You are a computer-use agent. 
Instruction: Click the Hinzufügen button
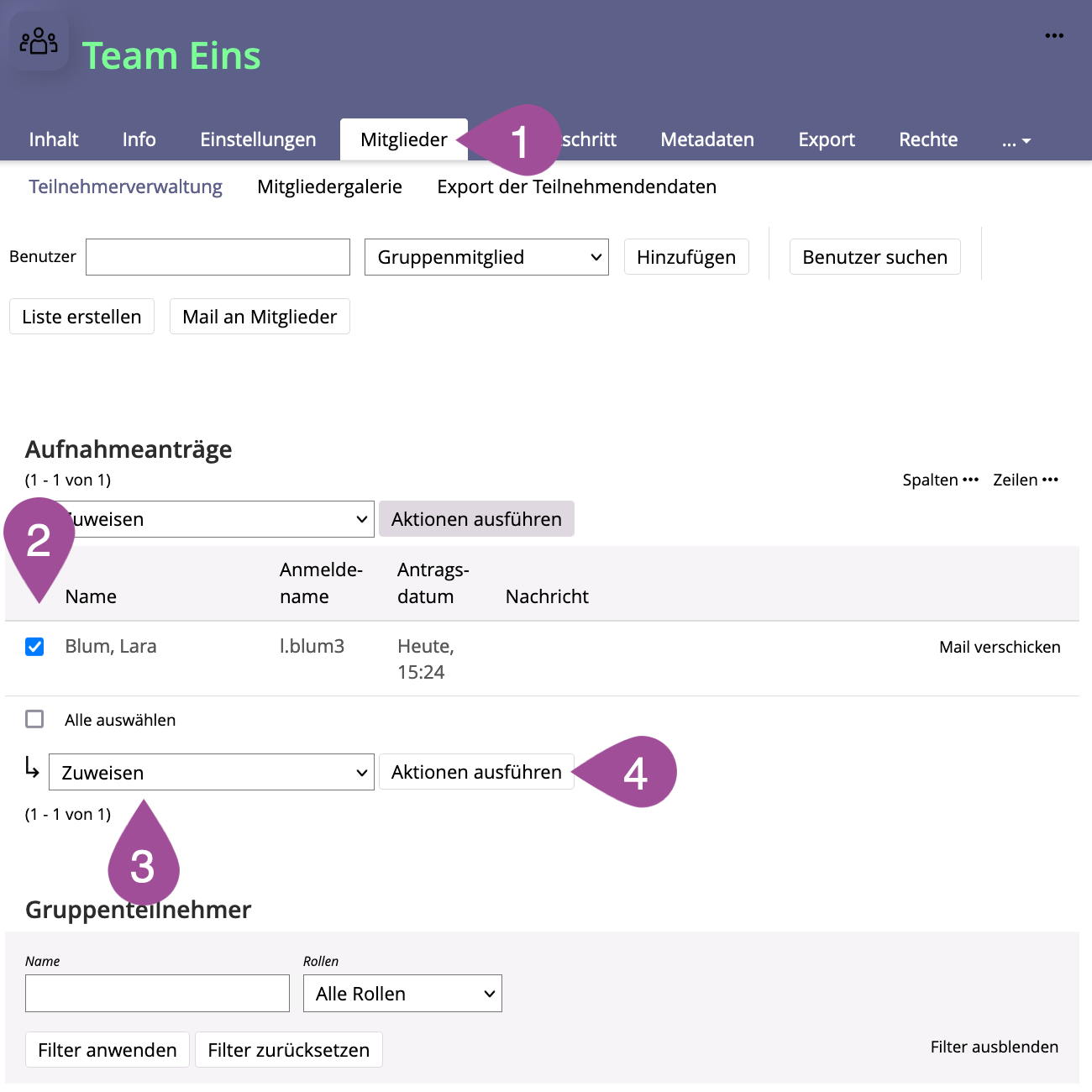(x=685, y=257)
